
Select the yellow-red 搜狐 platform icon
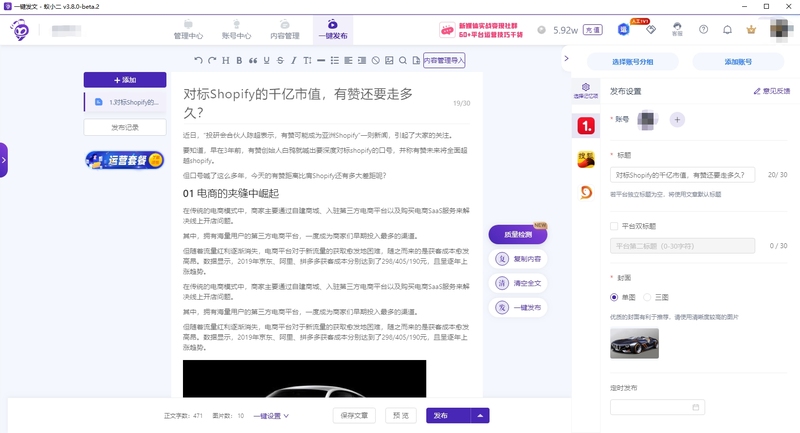pos(586,160)
